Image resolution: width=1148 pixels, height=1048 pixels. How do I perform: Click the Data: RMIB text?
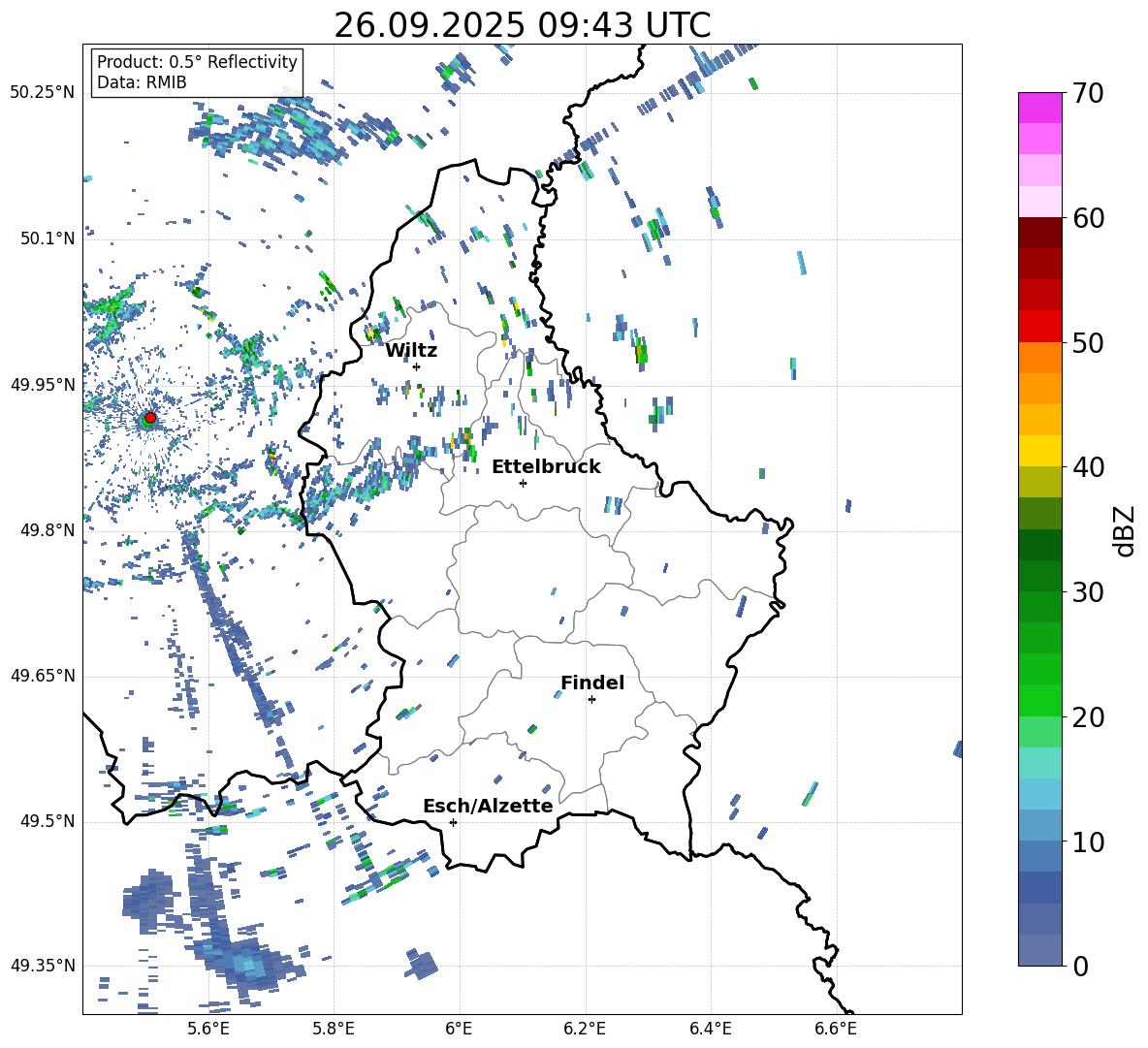coord(142,82)
